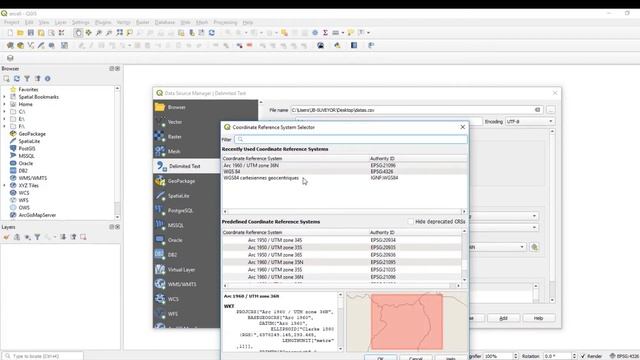Open the Layer Styling brush icon in Layers
This screenshot has height=360, width=640.
[7, 237]
